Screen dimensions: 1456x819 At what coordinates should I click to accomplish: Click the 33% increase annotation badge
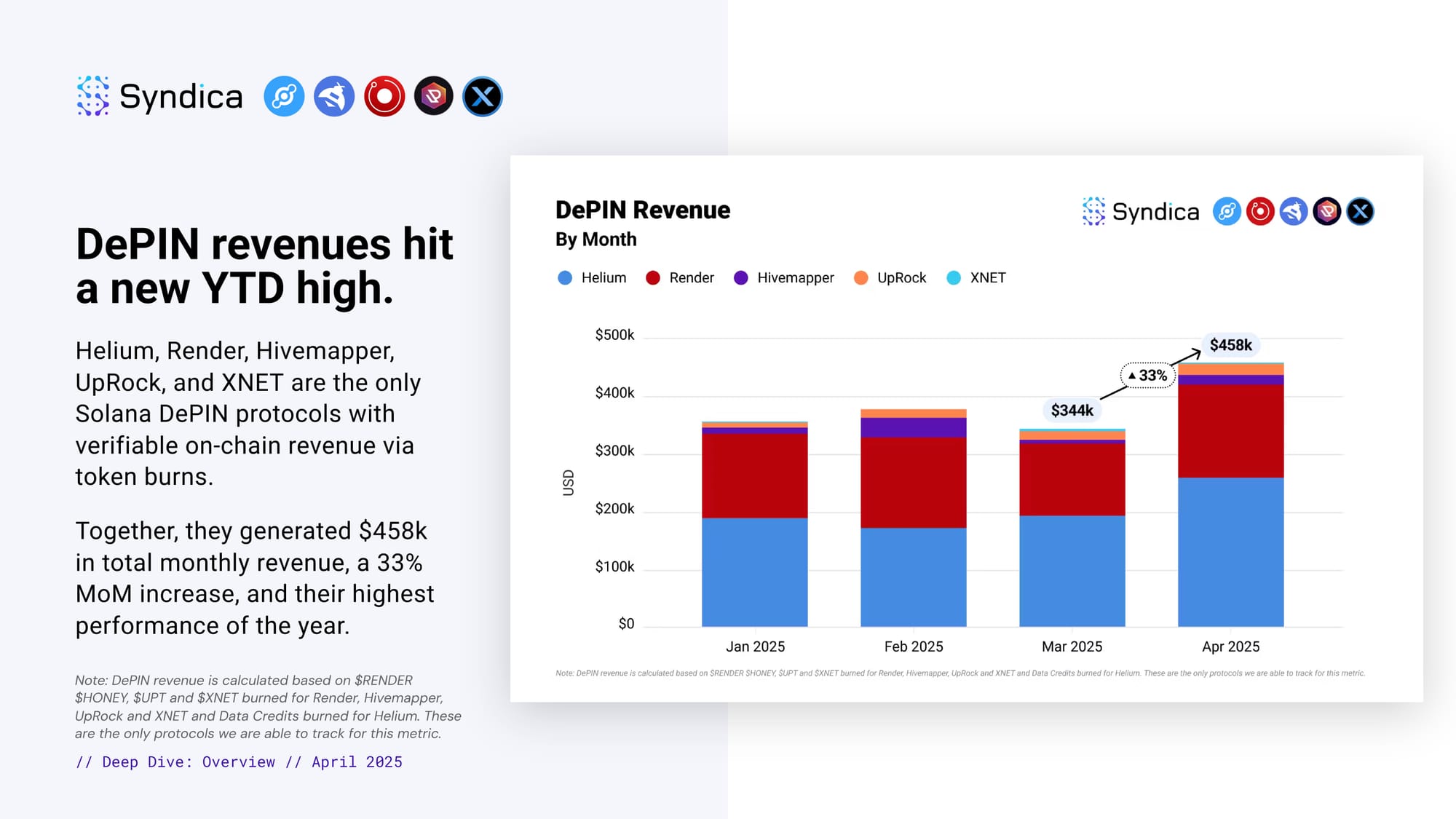[1147, 376]
